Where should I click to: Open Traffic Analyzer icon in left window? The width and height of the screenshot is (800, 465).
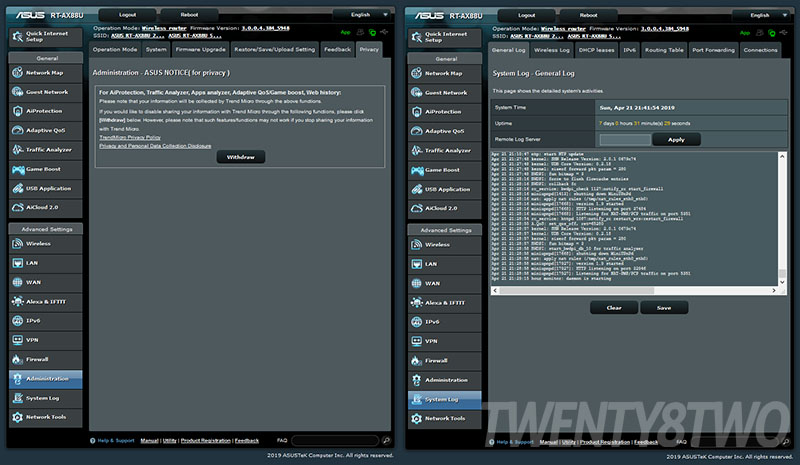click(x=17, y=150)
